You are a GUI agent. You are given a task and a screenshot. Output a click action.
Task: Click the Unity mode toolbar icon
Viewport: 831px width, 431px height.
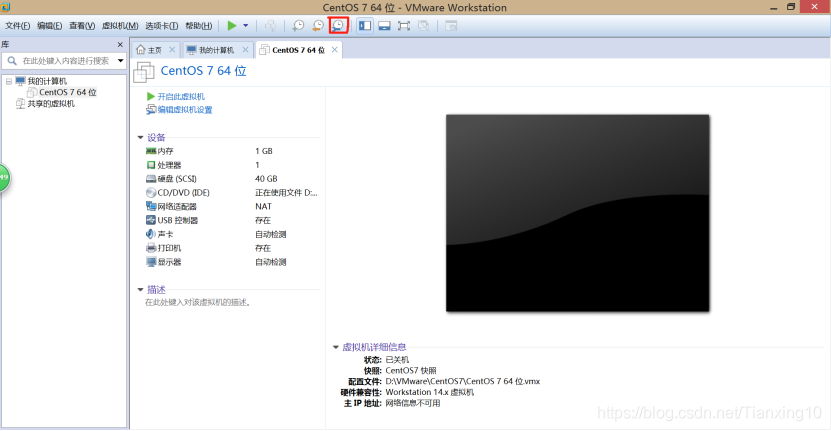pyautogui.click(x=423, y=25)
